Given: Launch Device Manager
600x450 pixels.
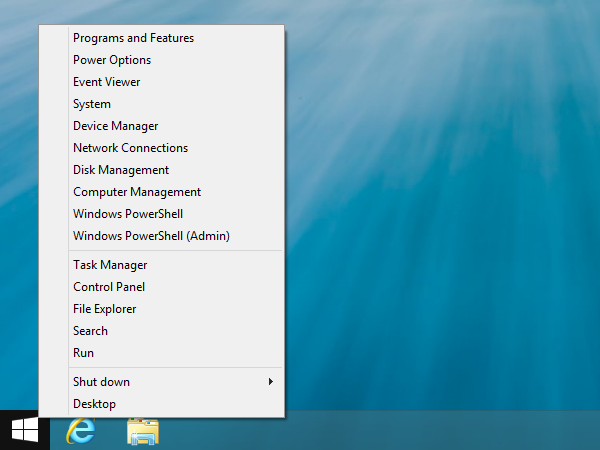Looking at the screenshot, I should pyautogui.click(x=115, y=126).
